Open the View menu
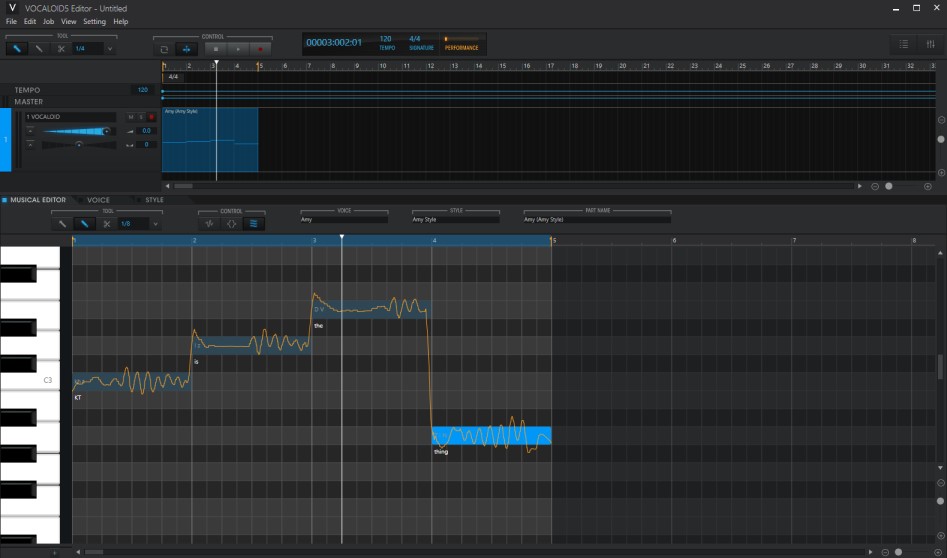The image size is (947, 558). pyautogui.click(x=69, y=22)
